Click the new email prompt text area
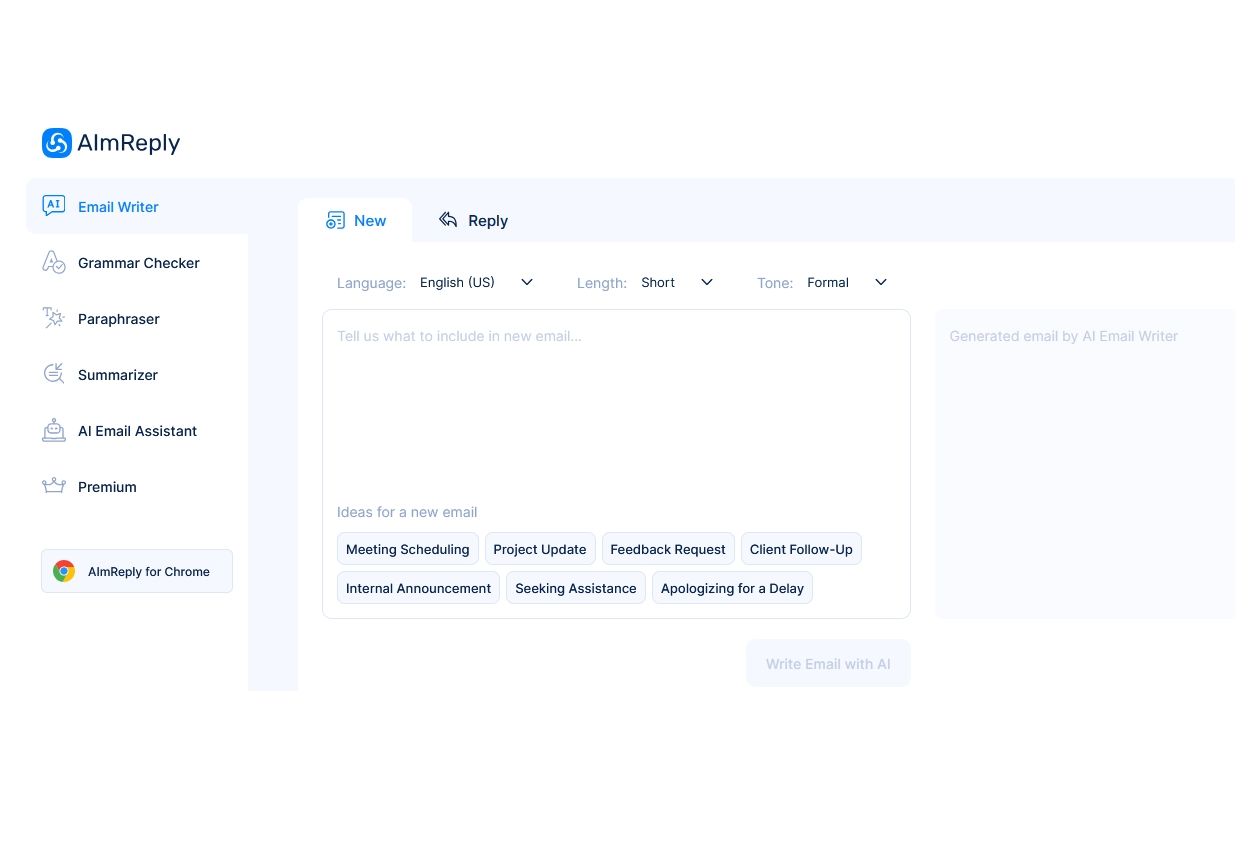This screenshot has width=1255, height=855. [x=615, y=410]
